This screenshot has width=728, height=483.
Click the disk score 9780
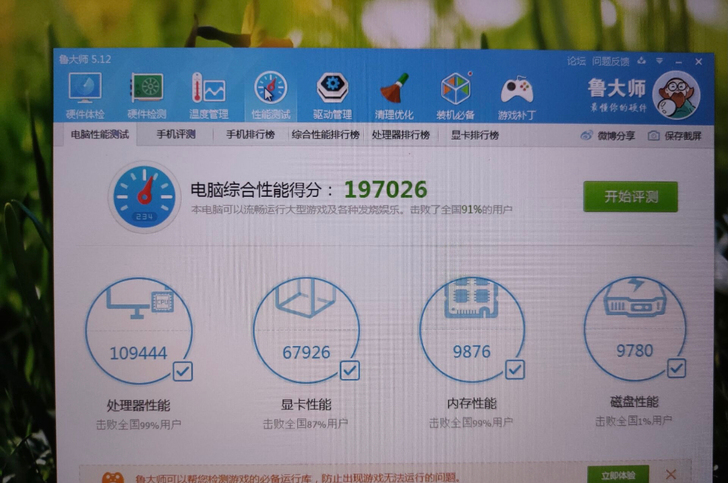click(635, 350)
